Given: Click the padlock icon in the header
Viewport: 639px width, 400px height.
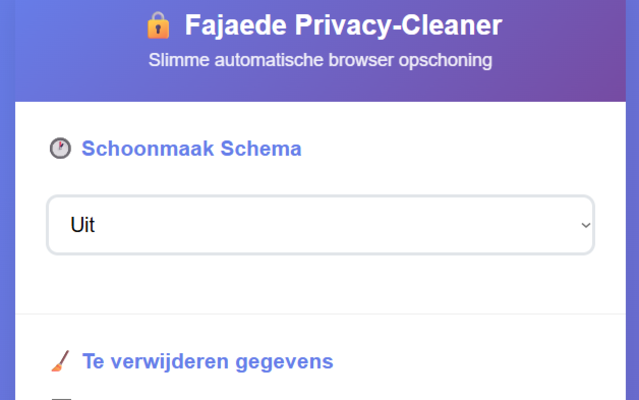Looking at the screenshot, I should [x=157, y=25].
